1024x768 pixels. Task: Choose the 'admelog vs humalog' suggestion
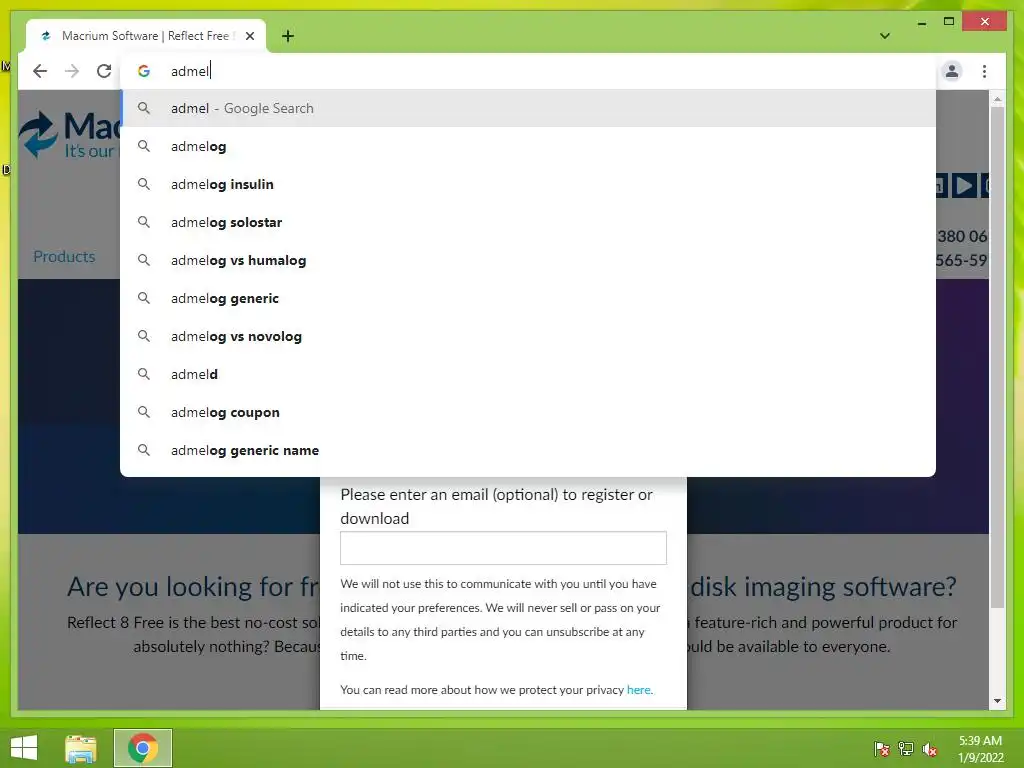[528, 260]
